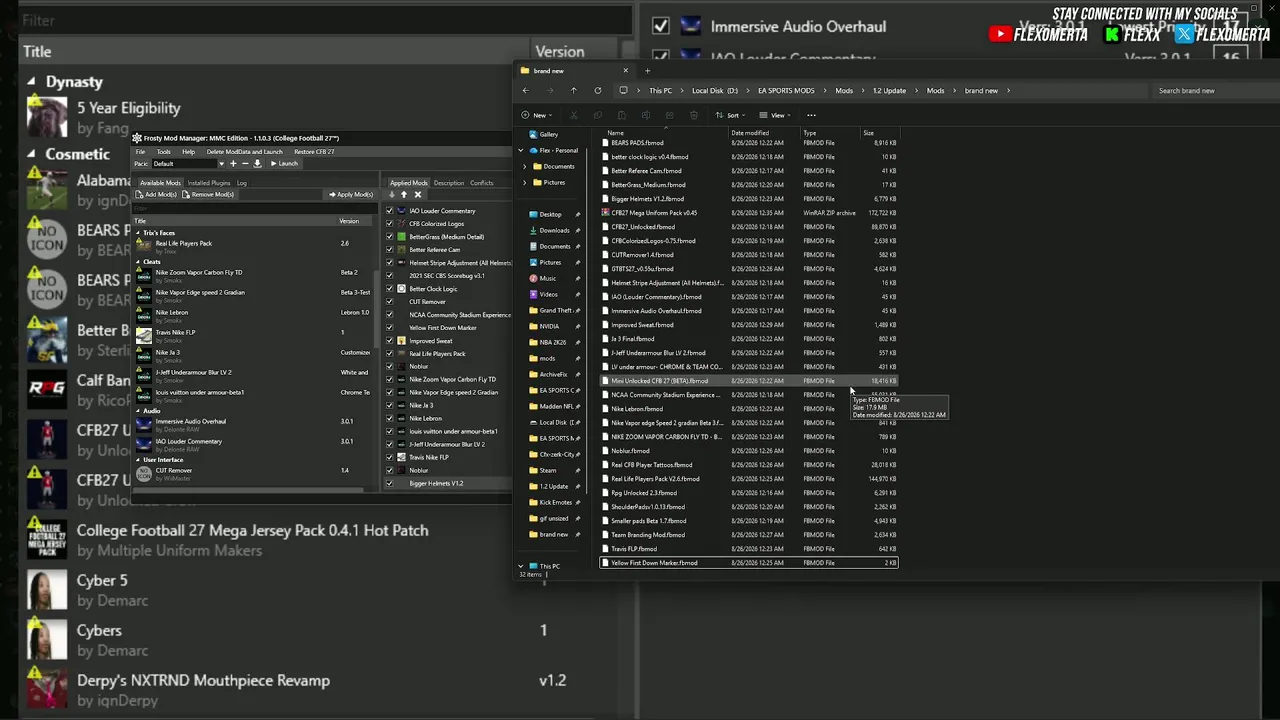1280x720 pixels.
Task: Go back in File Explorer
Action: [526, 91]
